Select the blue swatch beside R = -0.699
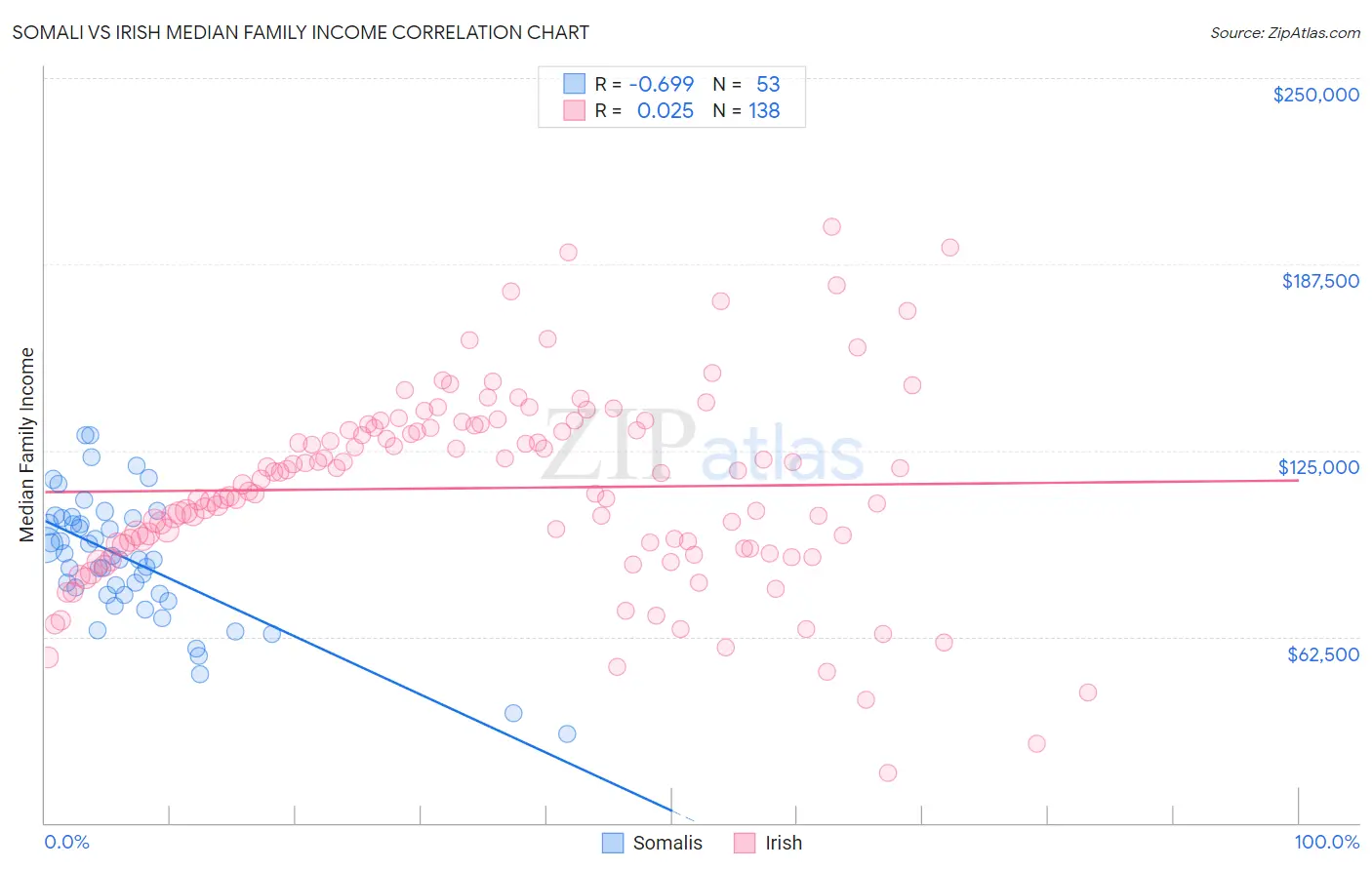Image resolution: width=1372 pixels, height=870 pixels. tap(575, 84)
